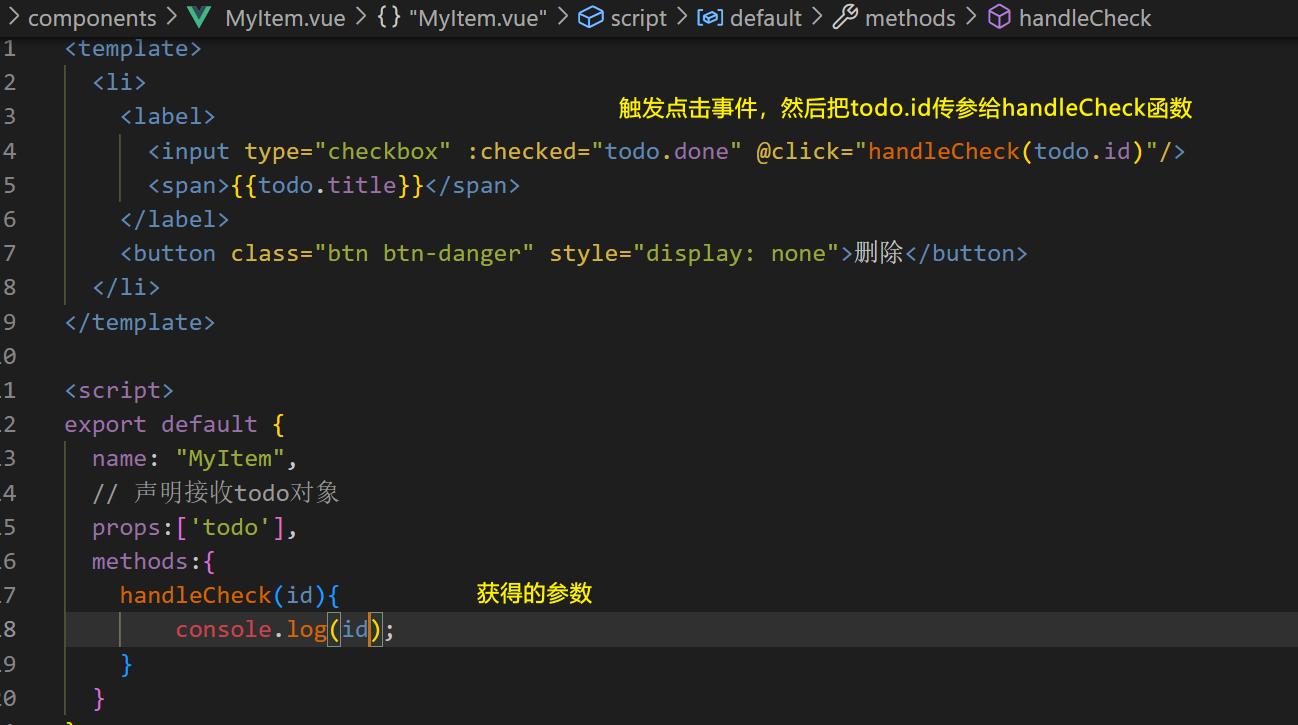Open the script breadcrumb segment
The width and height of the screenshot is (1298, 725).
pyautogui.click(x=638, y=18)
